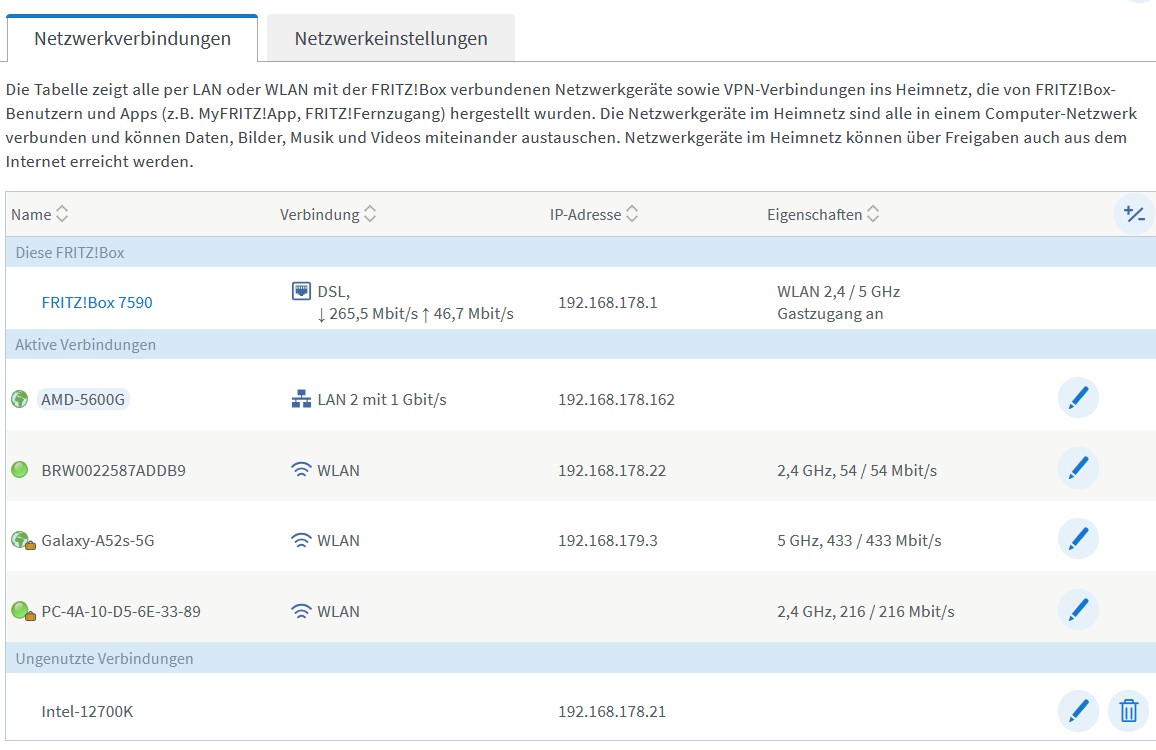Switch to the Netzwerkeinstellungen tab
The height and width of the screenshot is (750, 1156).
(x=391, y=38)
